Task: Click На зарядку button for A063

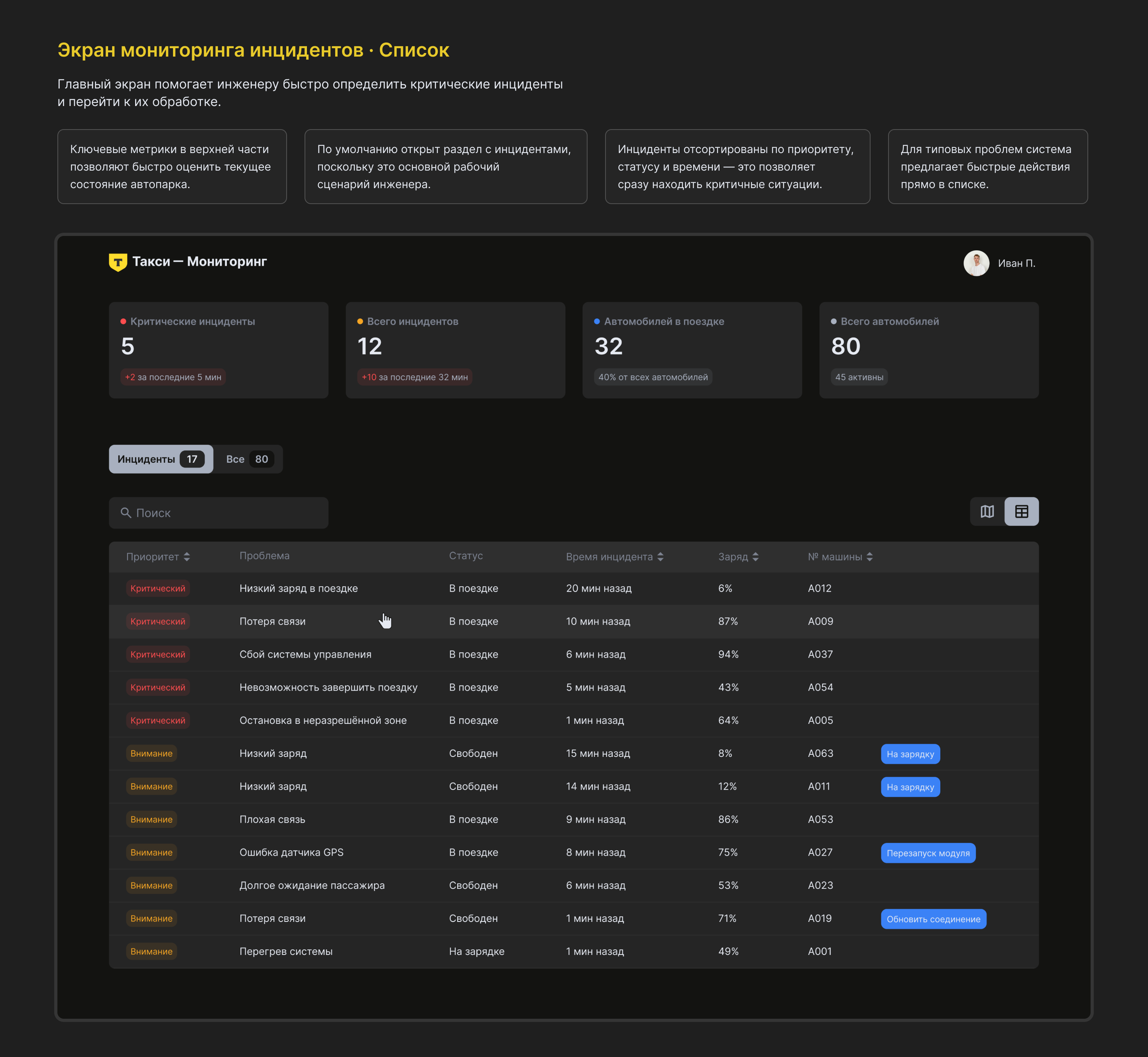Action: coord(910,754)
